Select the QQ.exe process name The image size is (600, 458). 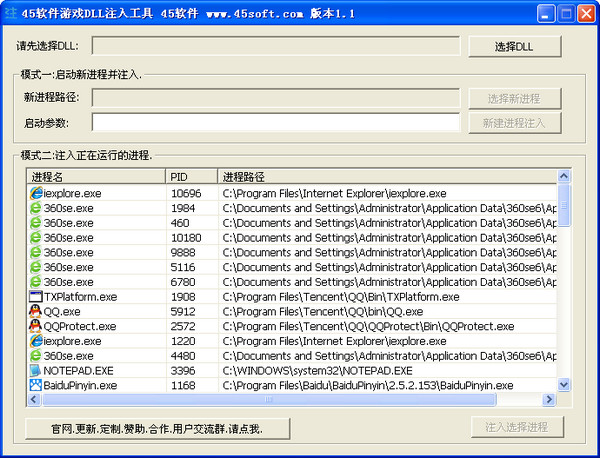[62, 311]
